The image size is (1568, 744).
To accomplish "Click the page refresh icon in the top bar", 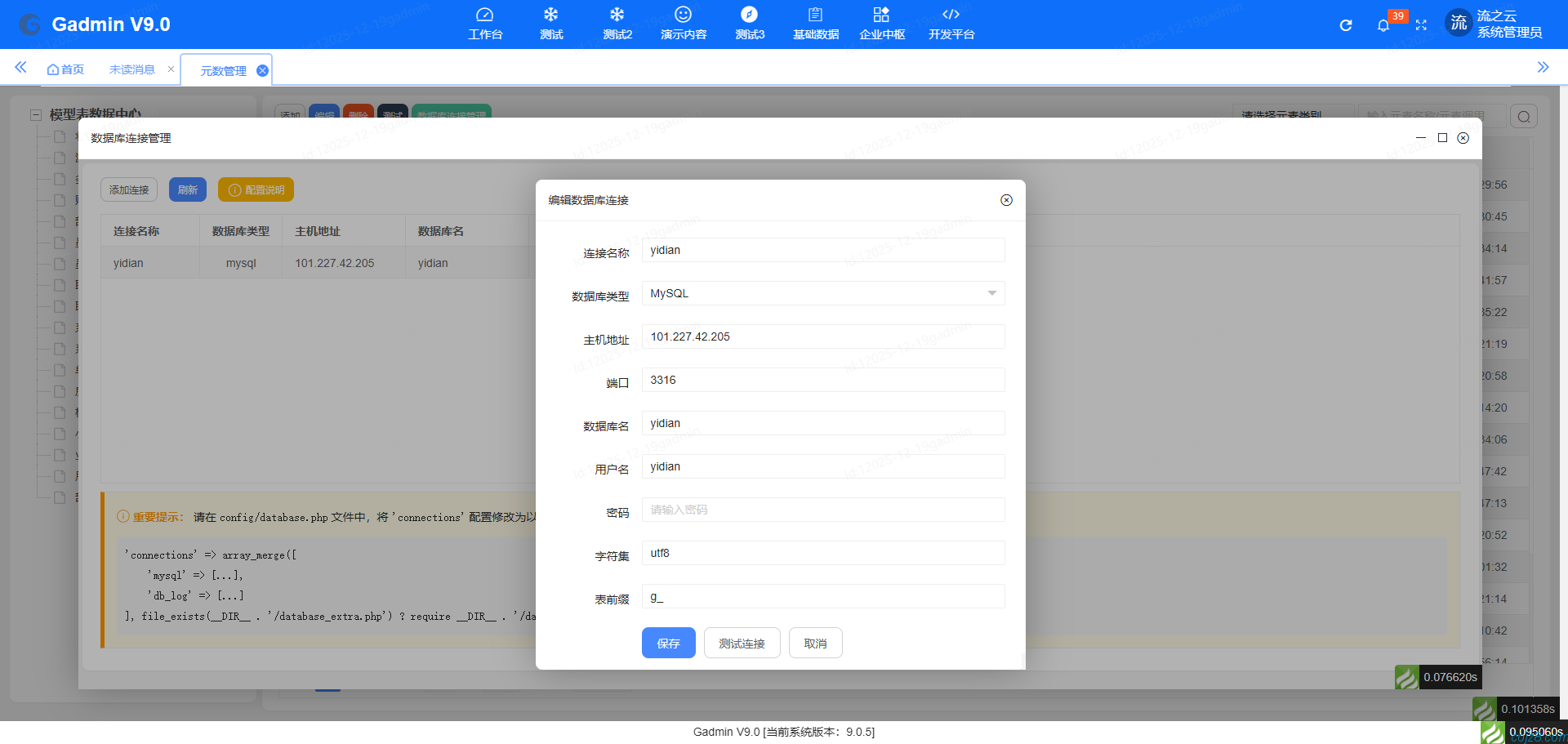I will point(1345,25).
